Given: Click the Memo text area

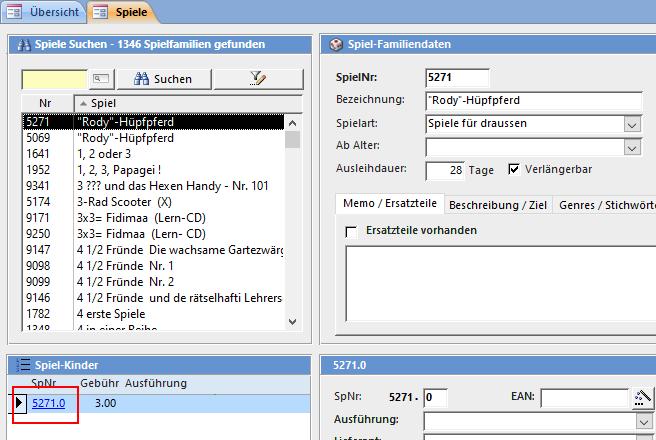Looking at the screenshot, I should (500, 284).
